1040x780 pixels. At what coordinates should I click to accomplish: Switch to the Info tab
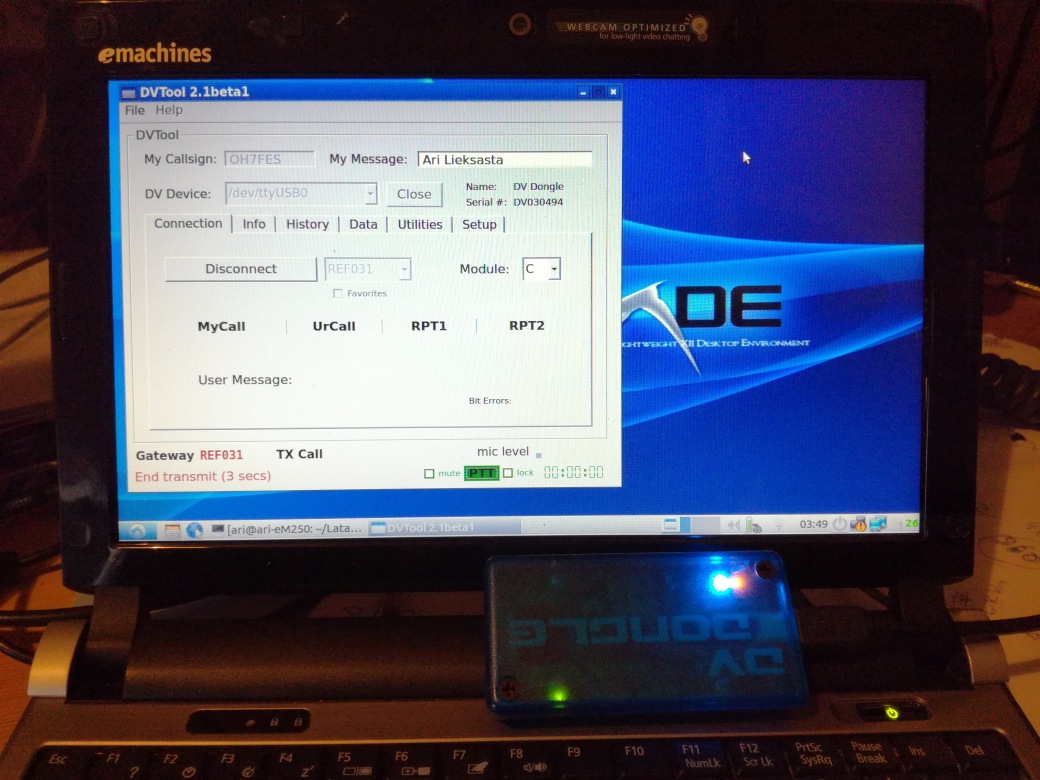(x=254, y=224)
